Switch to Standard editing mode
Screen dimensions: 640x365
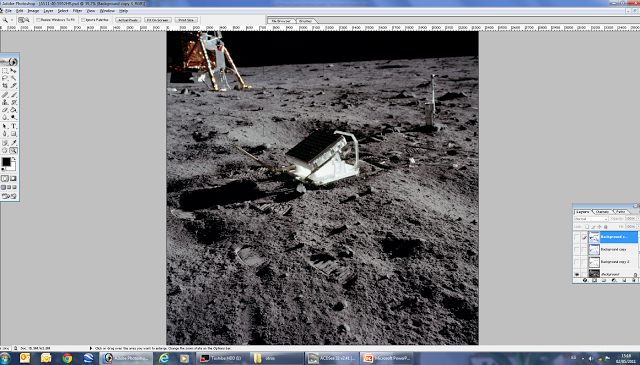[x=5, y=178]
